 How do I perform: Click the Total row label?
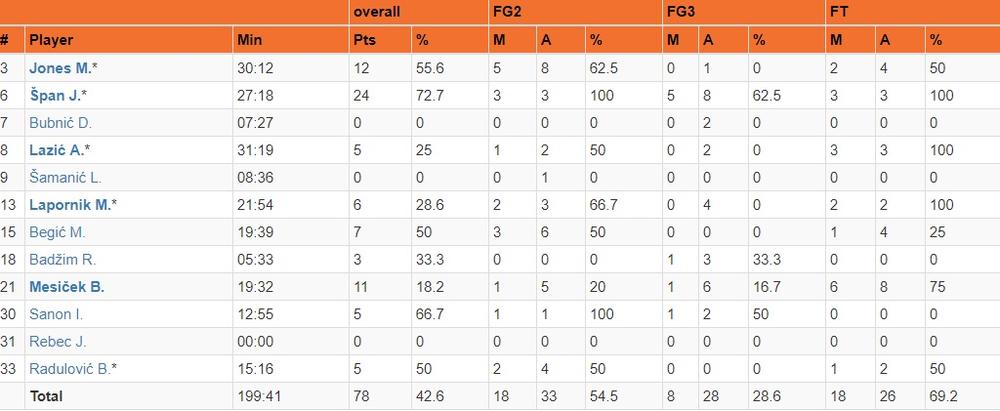pos(46,396)
